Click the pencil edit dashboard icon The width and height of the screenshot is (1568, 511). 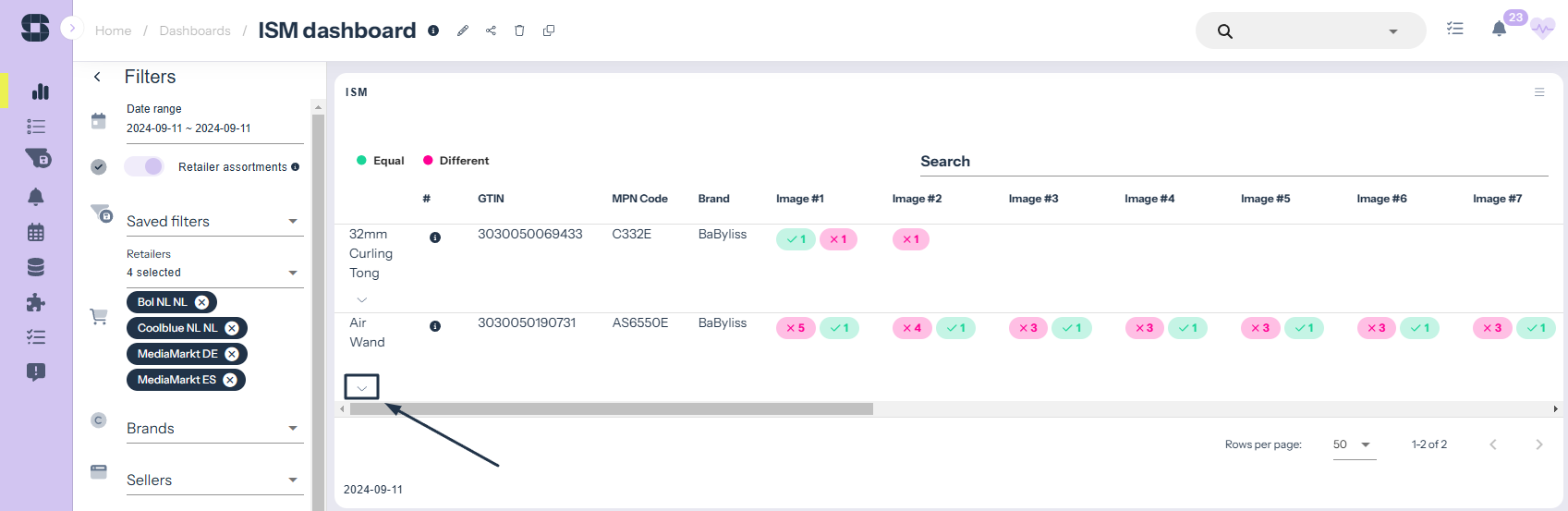click(463, 30)
